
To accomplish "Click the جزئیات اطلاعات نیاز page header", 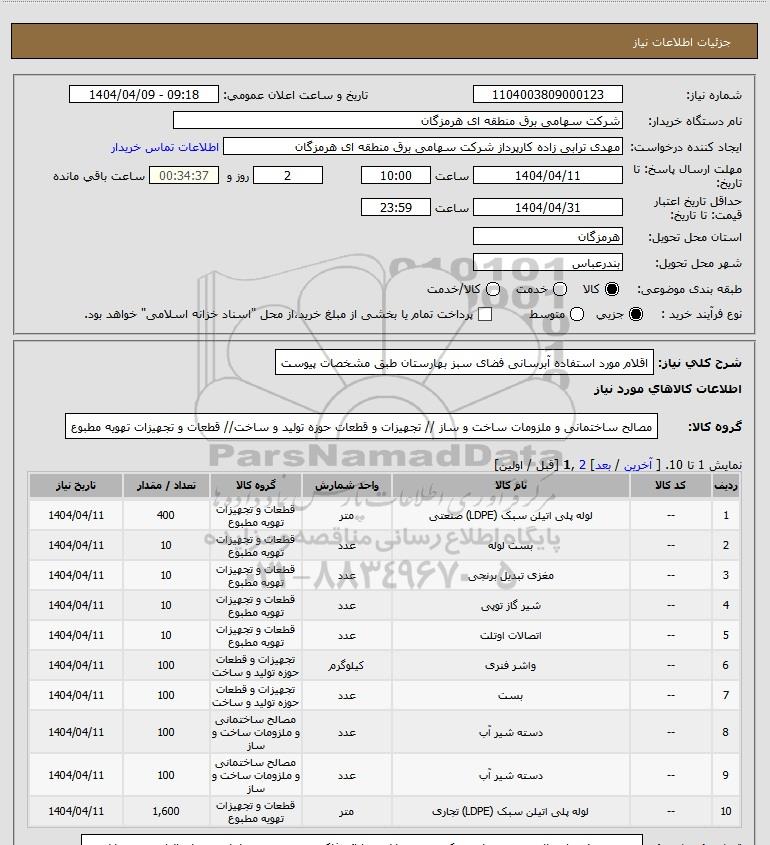I will [x=682, y=42].
